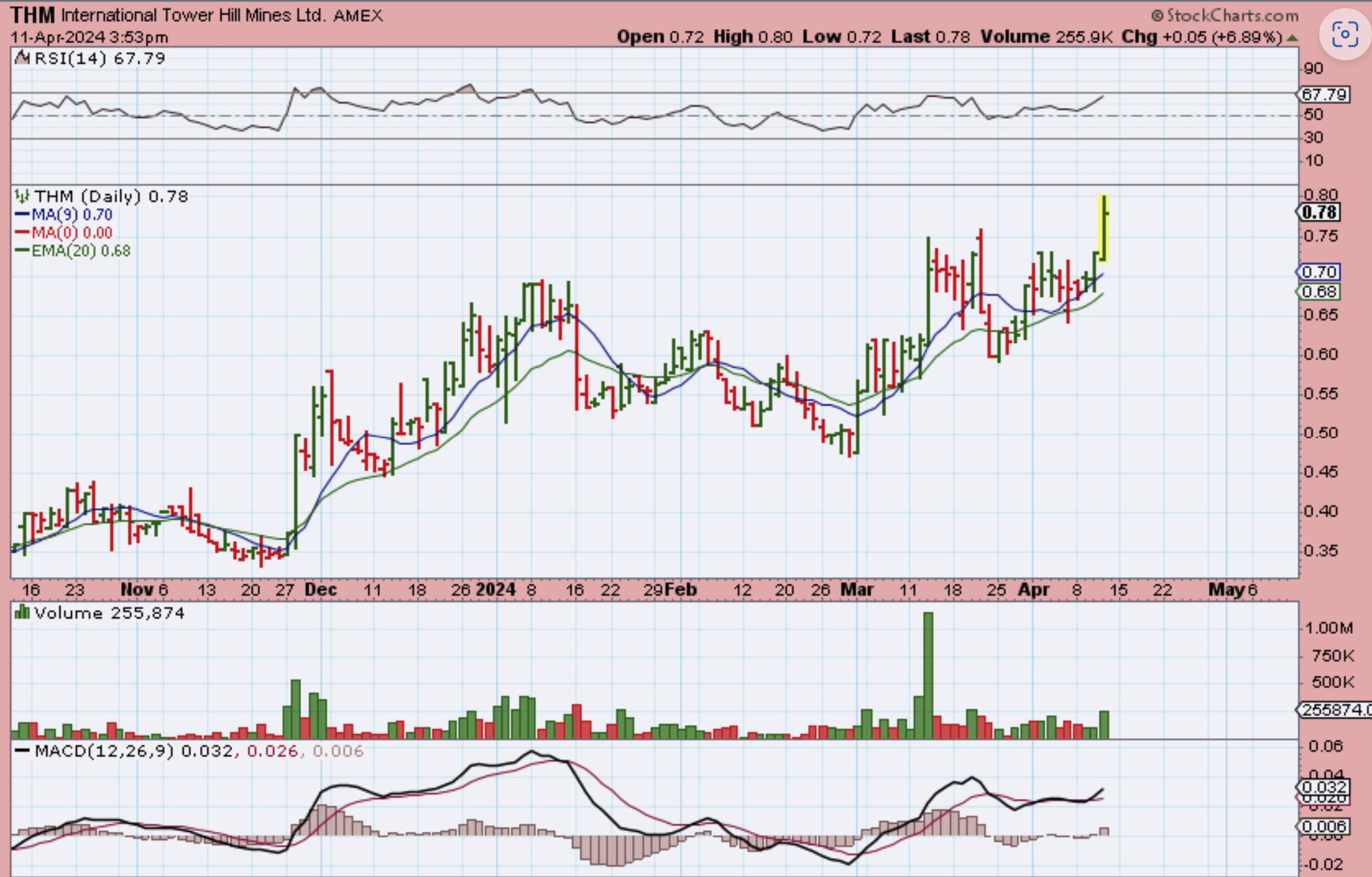Click the Volume panel histogram icon

[x=22, y=613]
